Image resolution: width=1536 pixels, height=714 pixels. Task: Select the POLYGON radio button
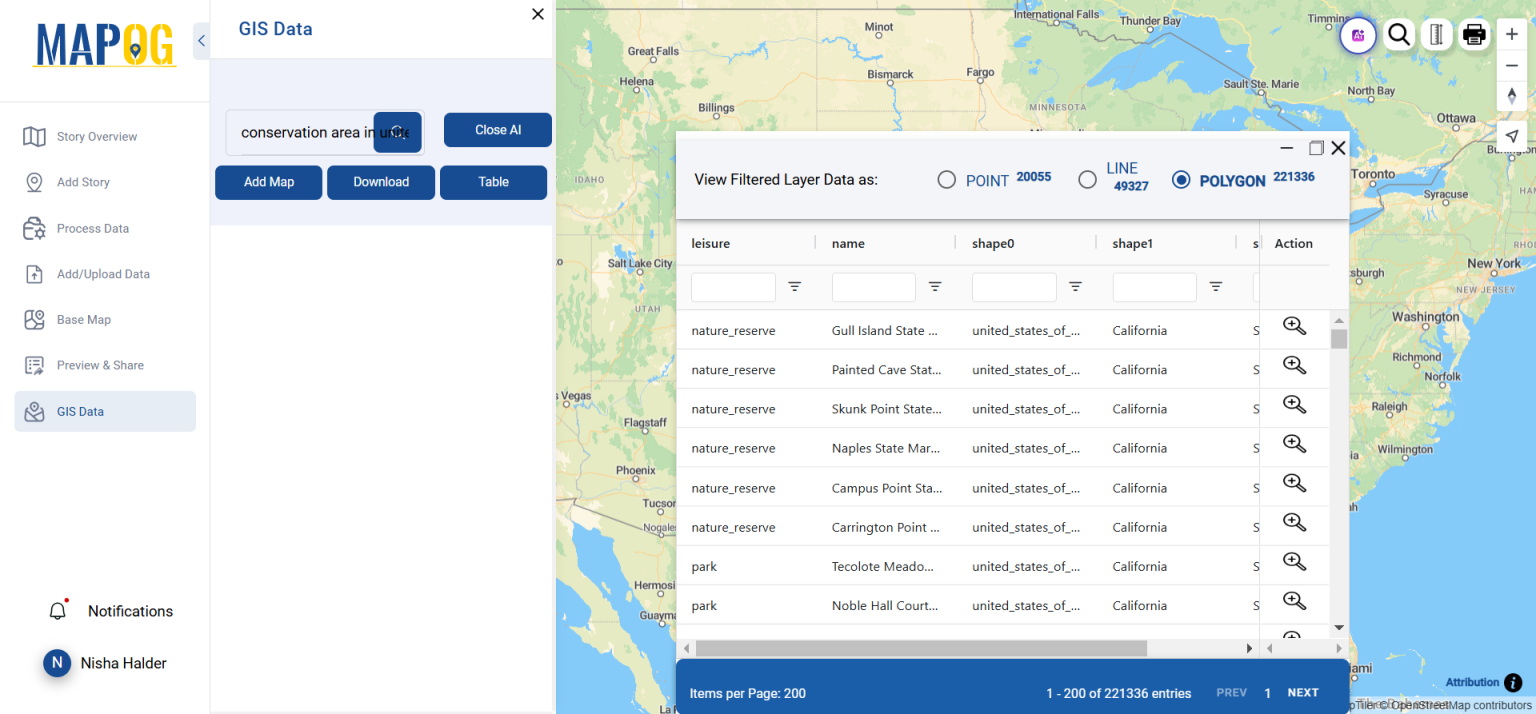click(1181, 179)
